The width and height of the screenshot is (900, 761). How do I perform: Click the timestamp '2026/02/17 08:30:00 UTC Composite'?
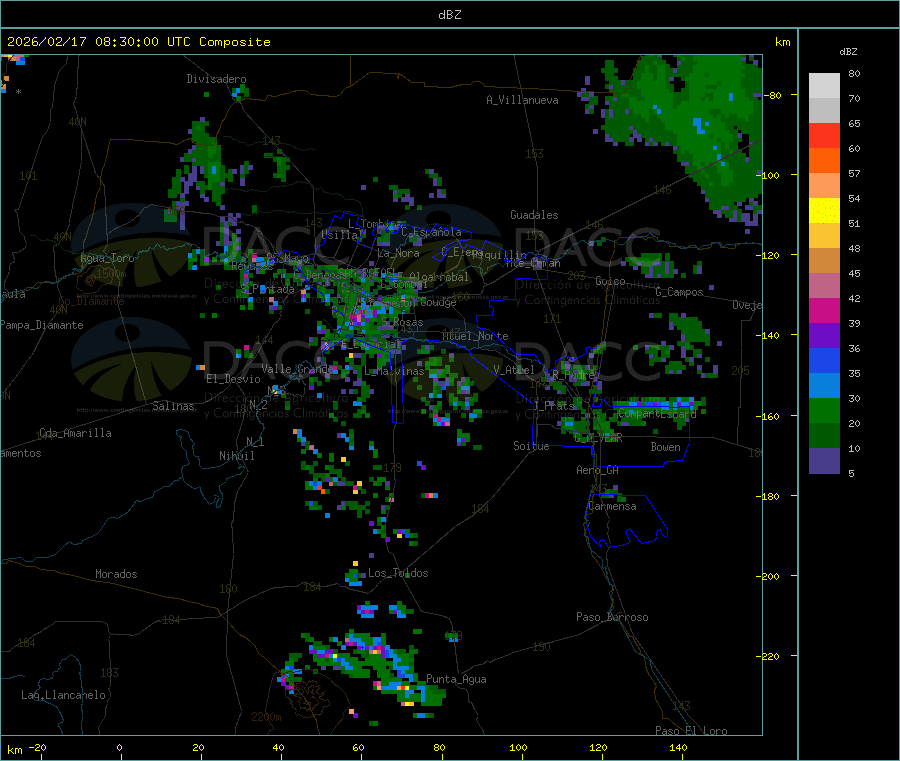pos(138,42)
